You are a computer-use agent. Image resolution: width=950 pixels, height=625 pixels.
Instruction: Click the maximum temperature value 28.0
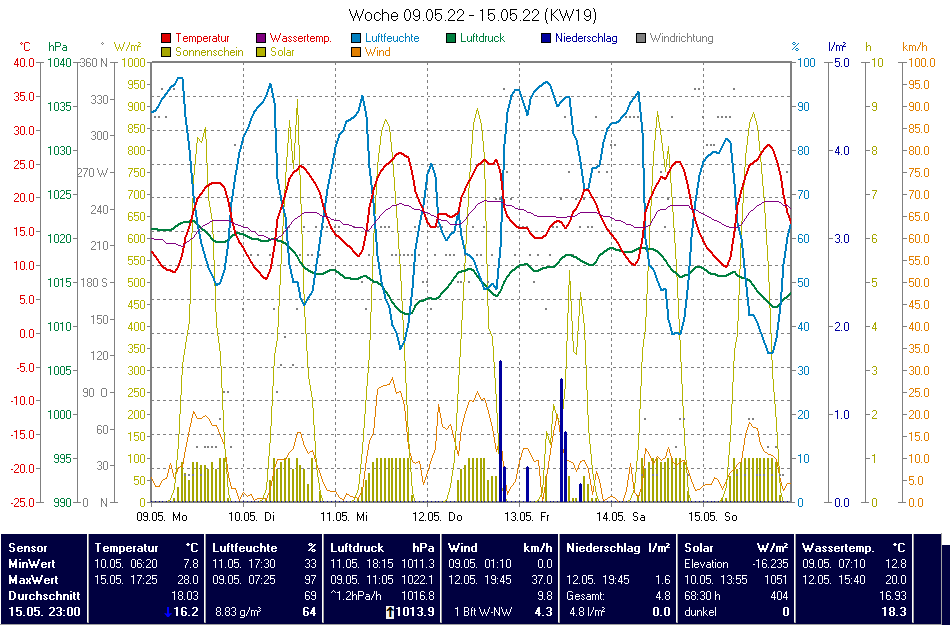(188, 580)
